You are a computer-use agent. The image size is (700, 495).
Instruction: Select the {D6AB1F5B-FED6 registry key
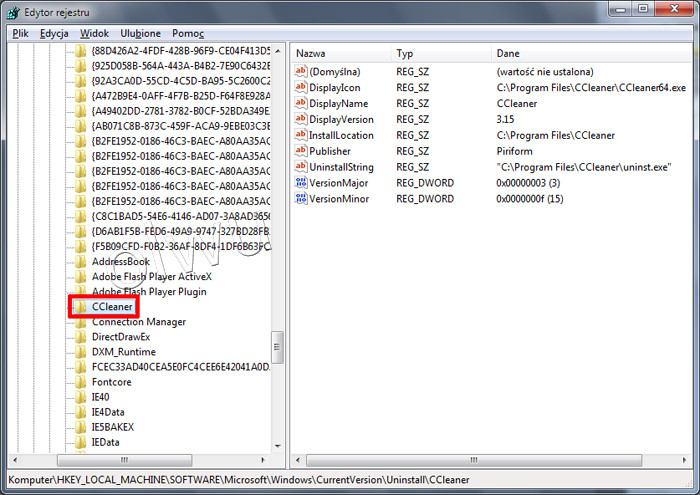(x=180, y=231)
